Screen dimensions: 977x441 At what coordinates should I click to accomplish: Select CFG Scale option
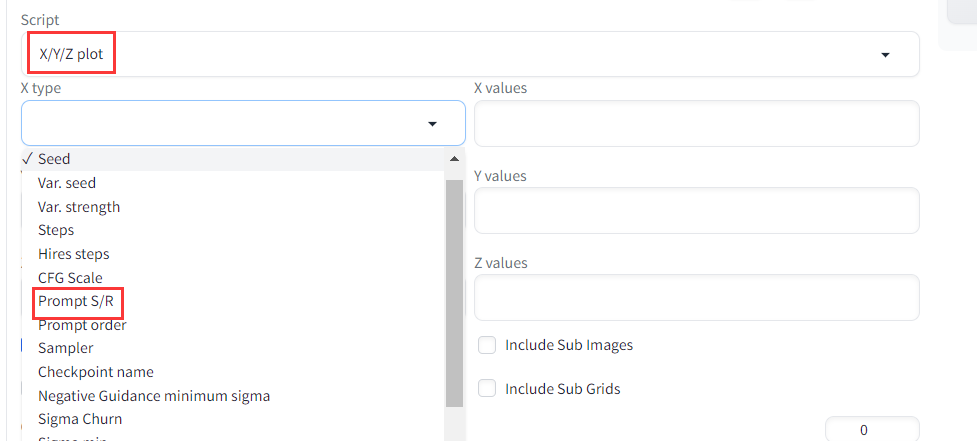click(70, 278)
